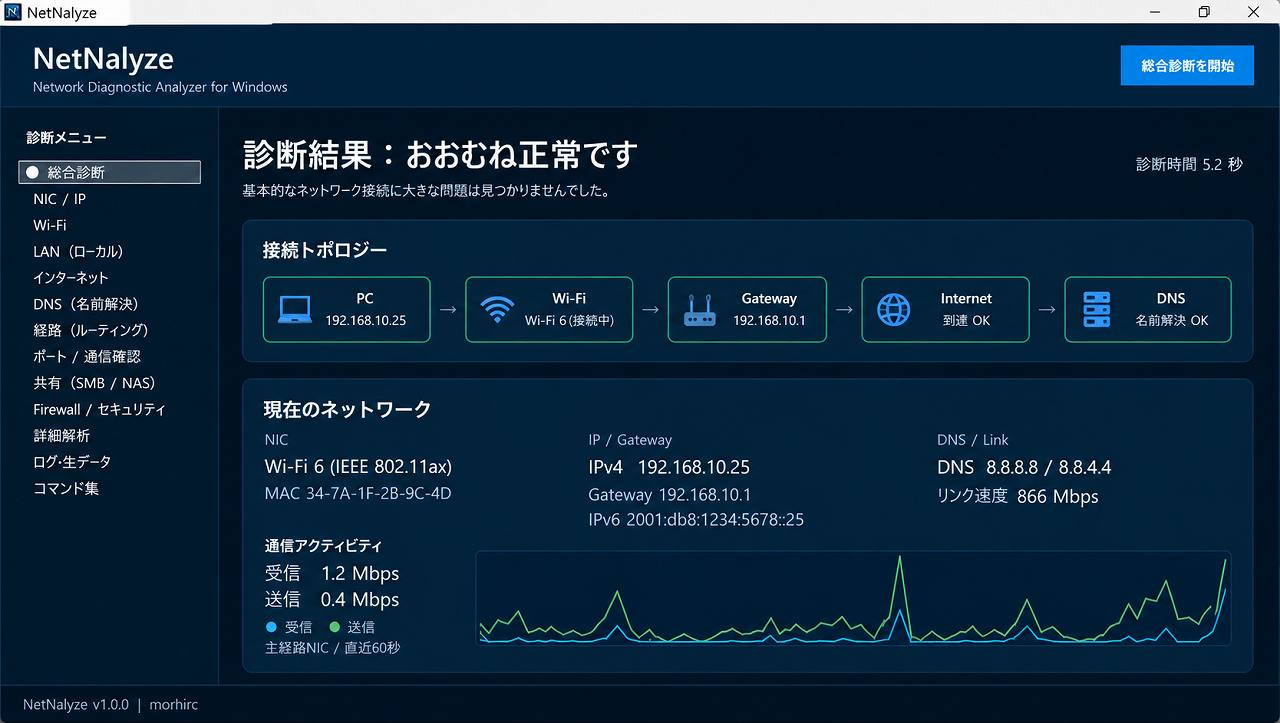This screenshot has height=723, width=1280.
Task: Click the 送信 0.4 Mbps reading
Action: point(332,599)
